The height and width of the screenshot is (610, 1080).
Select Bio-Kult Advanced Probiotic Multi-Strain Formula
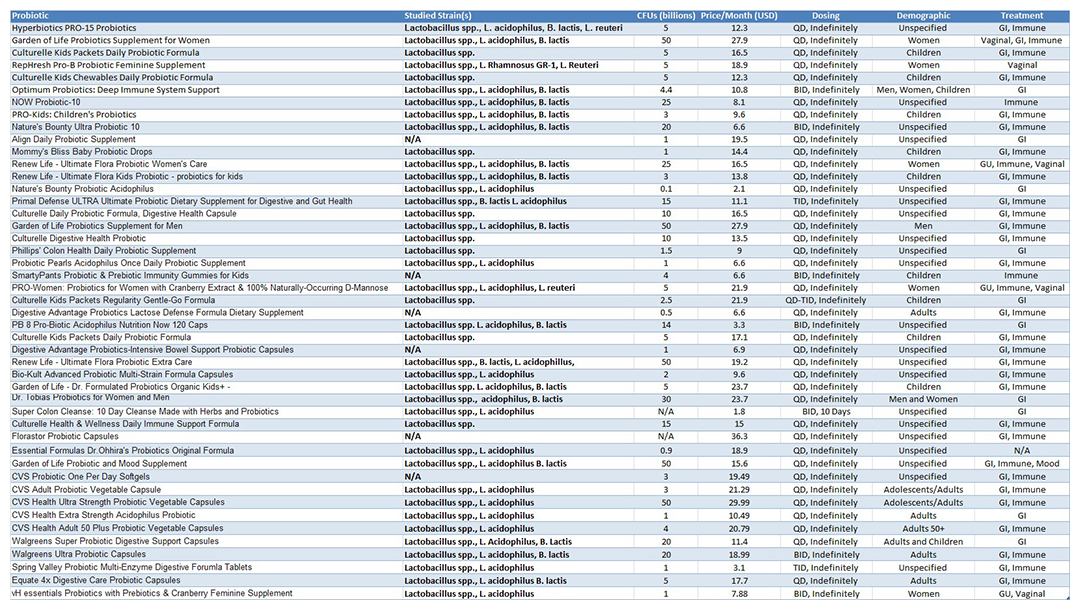pyautogui.click(x=123, y=375)
